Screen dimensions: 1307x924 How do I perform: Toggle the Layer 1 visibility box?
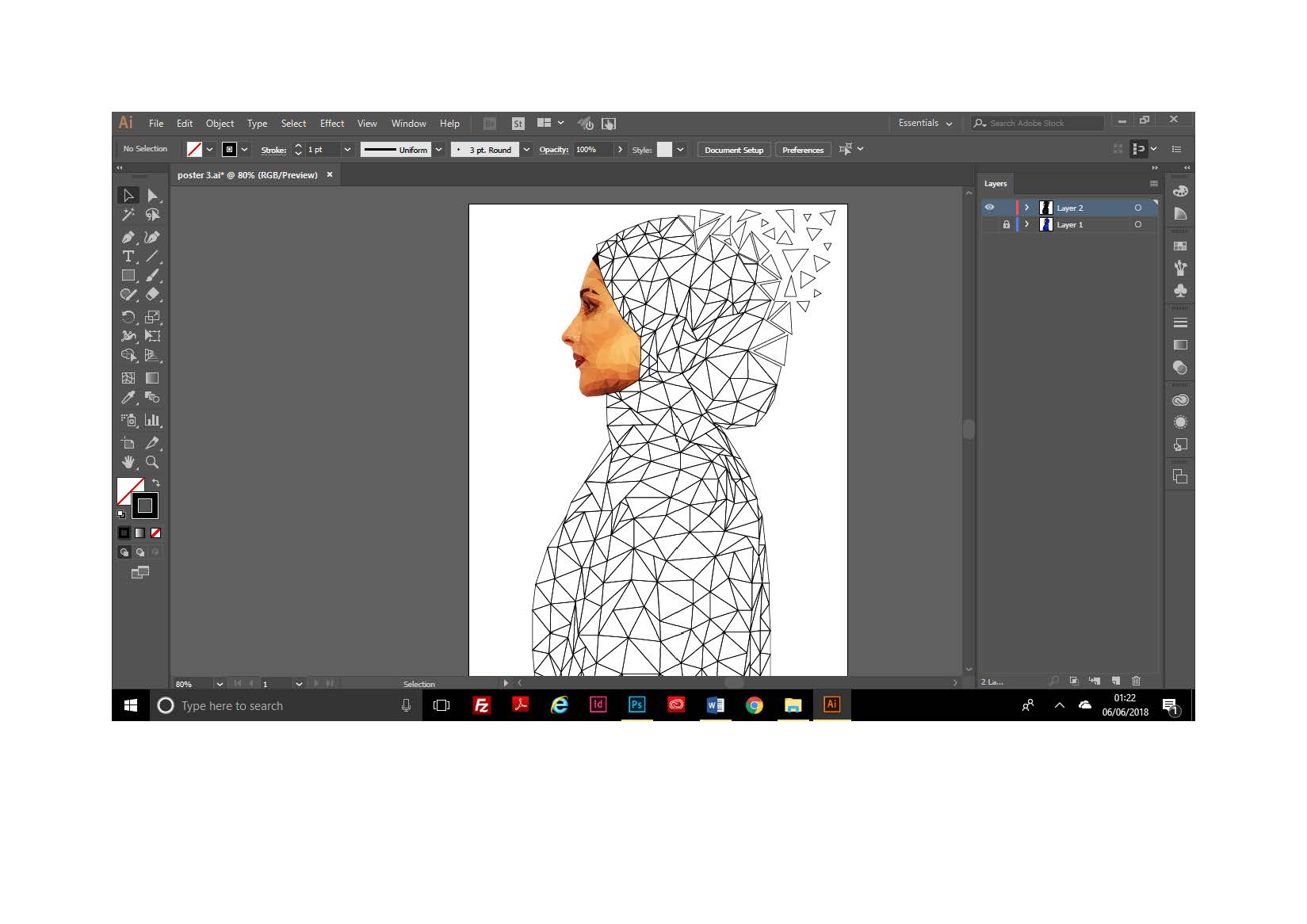point(989,225)
